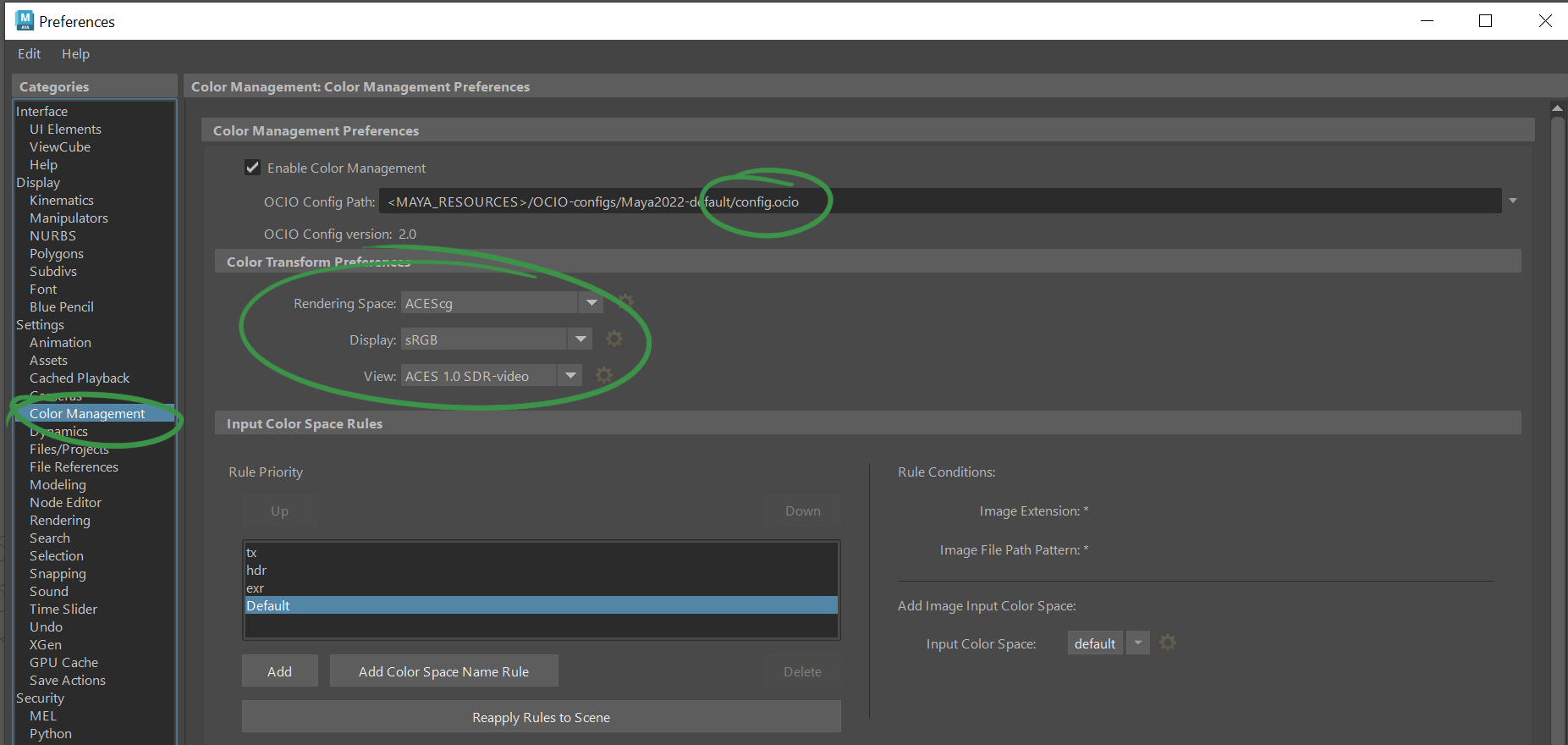Viewport: 1568px width, 745px height.
Task: Select ViewCube category
Action: (60, 146)
